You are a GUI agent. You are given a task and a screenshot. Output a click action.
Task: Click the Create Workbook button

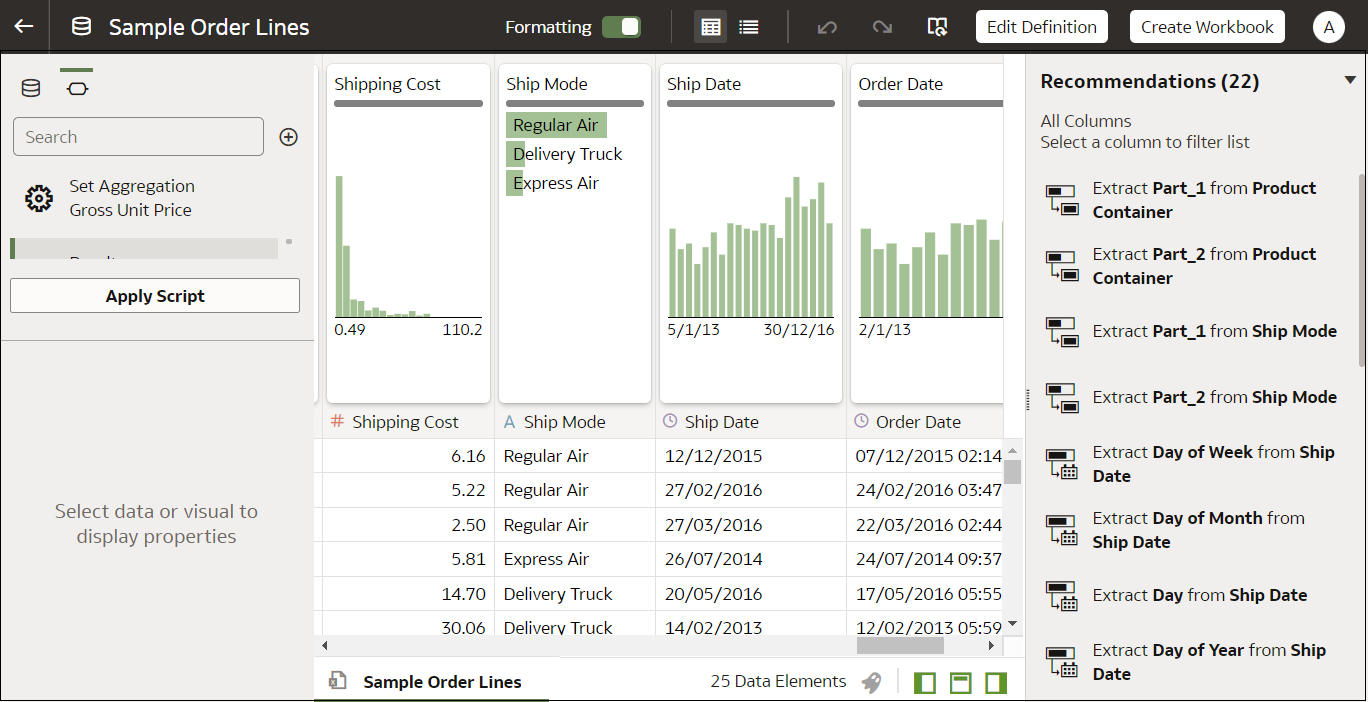pos(1207,26)
